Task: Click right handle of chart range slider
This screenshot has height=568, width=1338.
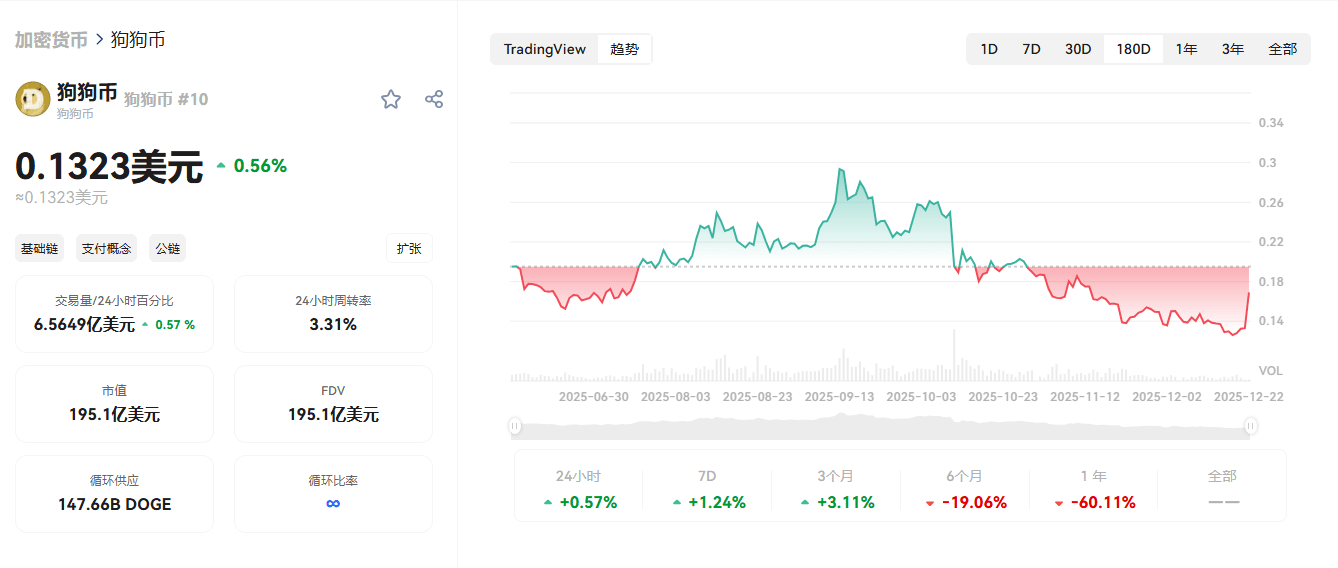Action: tap(1250, 426)
